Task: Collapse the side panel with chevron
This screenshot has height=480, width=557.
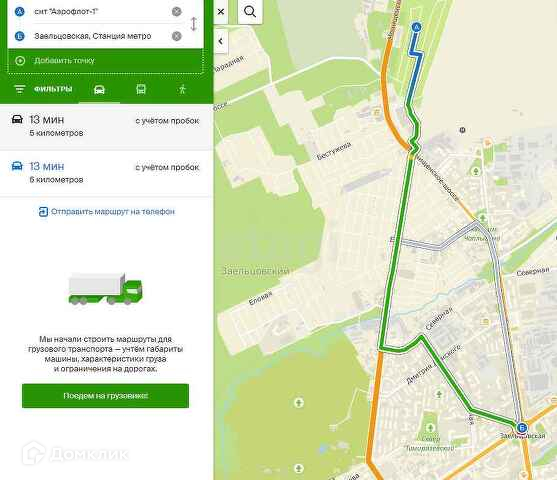Action: 221,41
